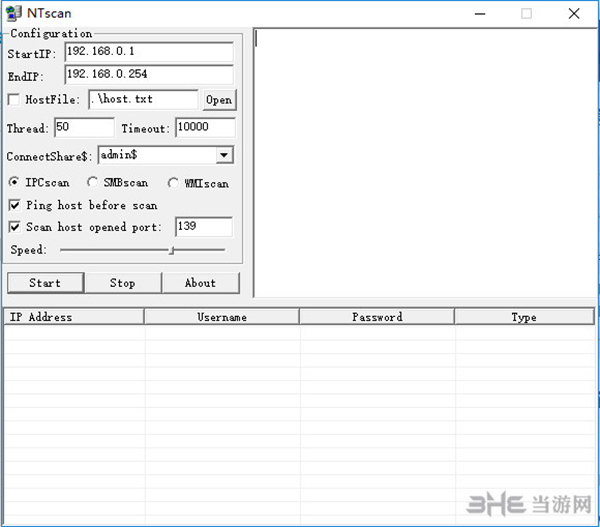The width and height of the screenshot is (600, 527).
Task: Focus the StartIP input field
Action: pos(149,52)
